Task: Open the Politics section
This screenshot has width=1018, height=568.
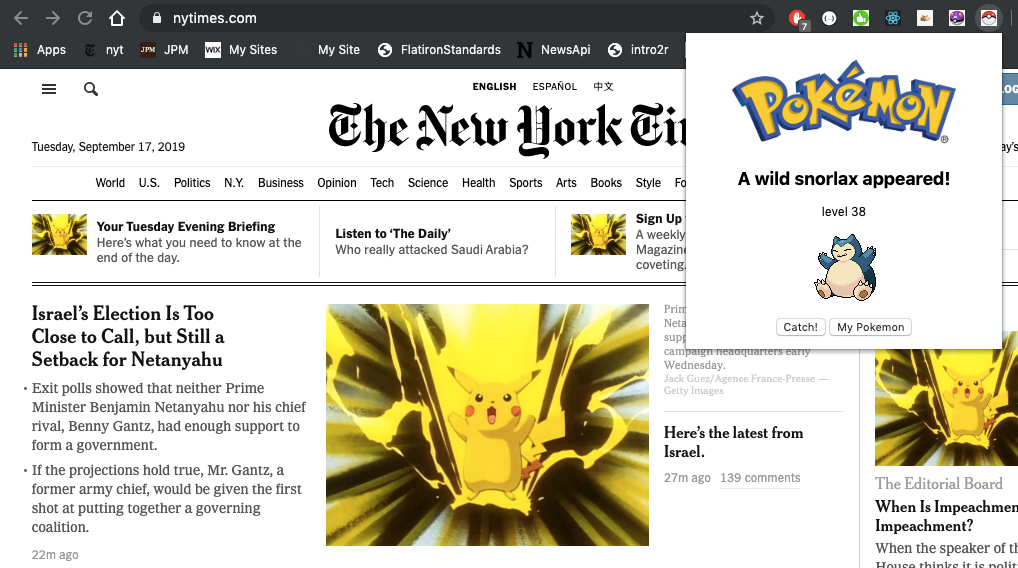Action: coord(192,183)
